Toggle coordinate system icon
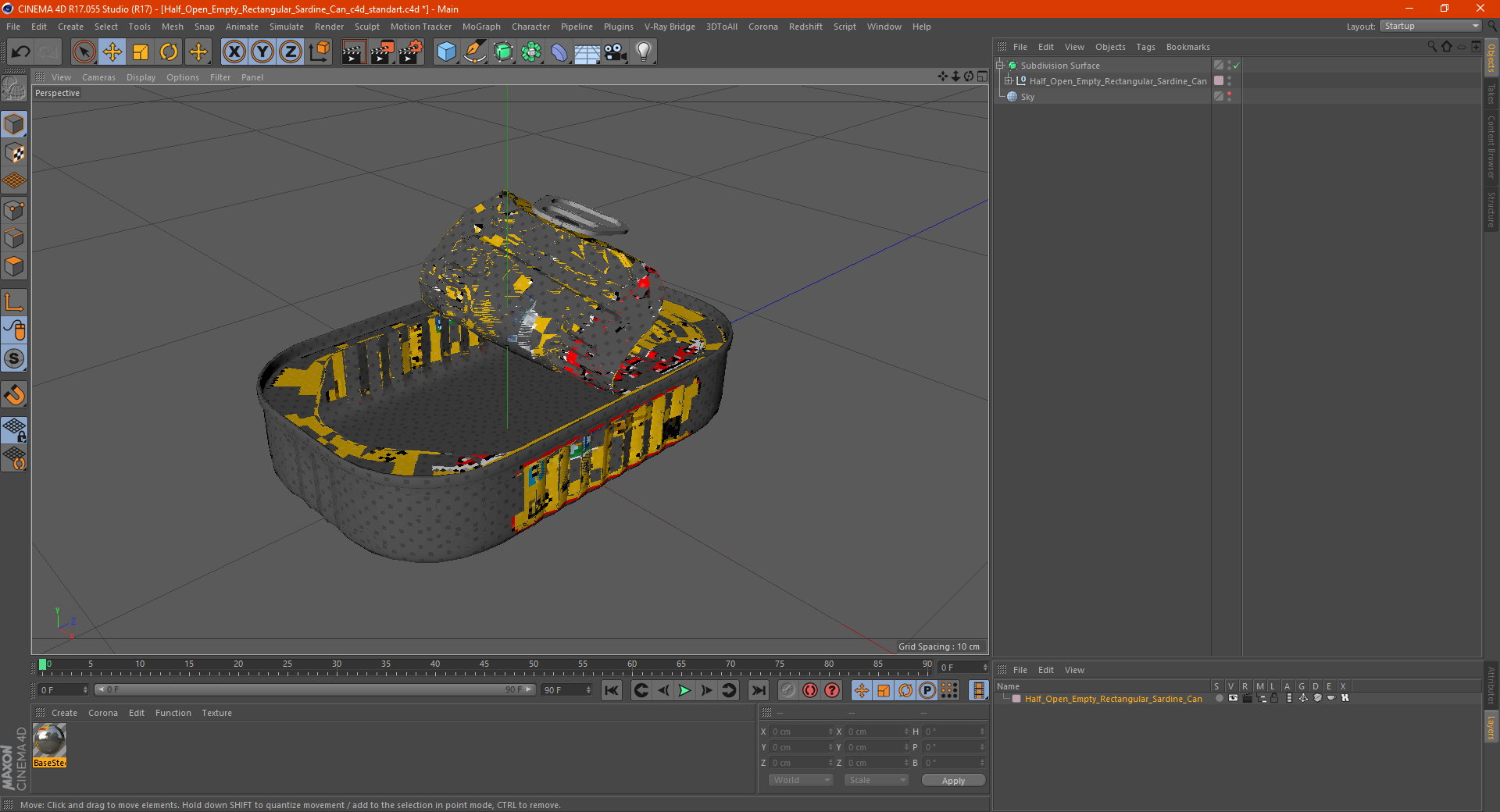This screenshot has height=812, width=1500. pos(320,52)
